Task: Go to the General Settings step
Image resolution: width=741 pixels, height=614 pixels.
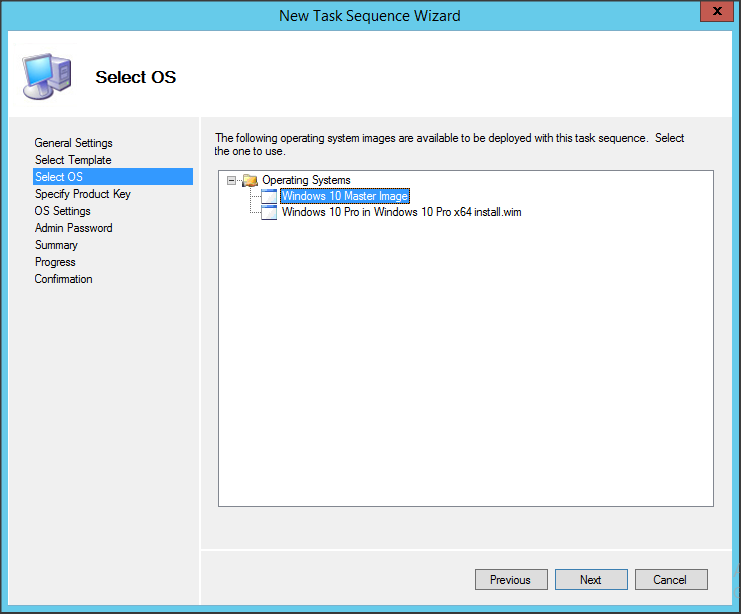Action: tap(73, 143)
